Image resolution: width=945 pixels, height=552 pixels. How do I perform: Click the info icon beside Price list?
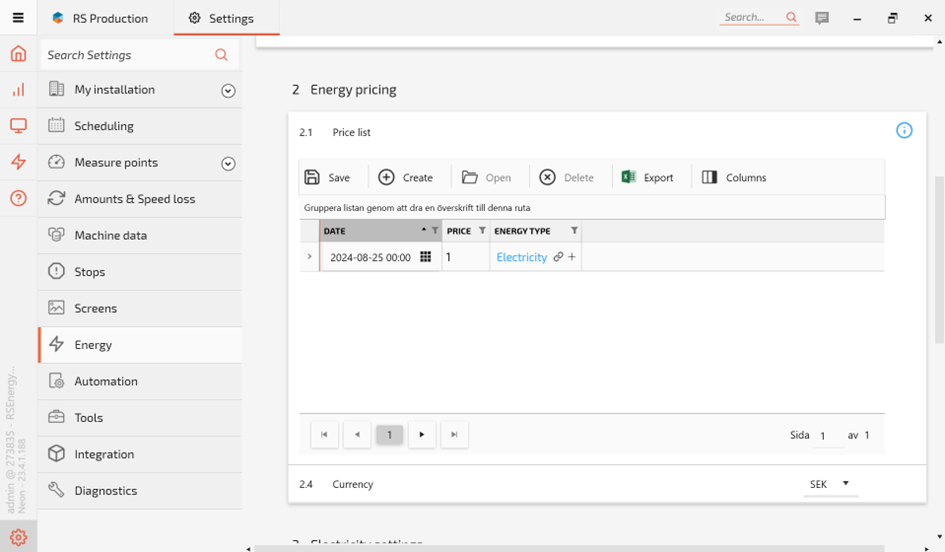click(904, 131)
